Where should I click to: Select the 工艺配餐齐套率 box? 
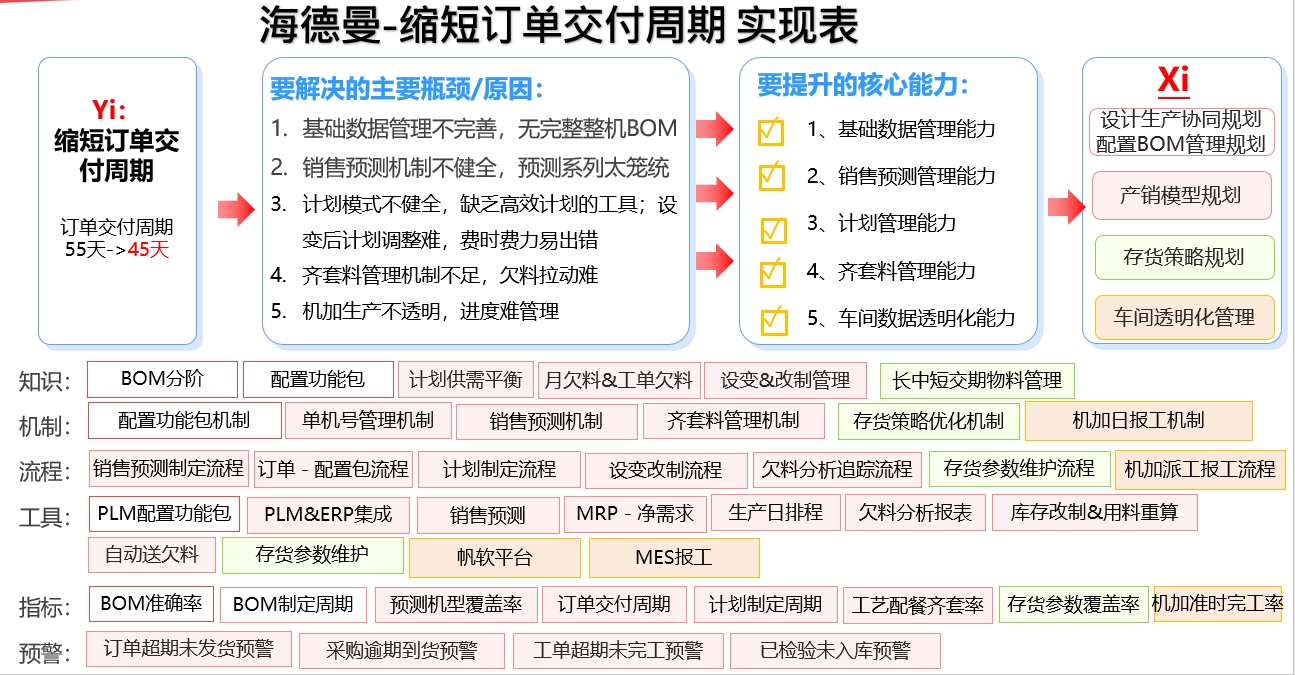[x=918, y=605]
